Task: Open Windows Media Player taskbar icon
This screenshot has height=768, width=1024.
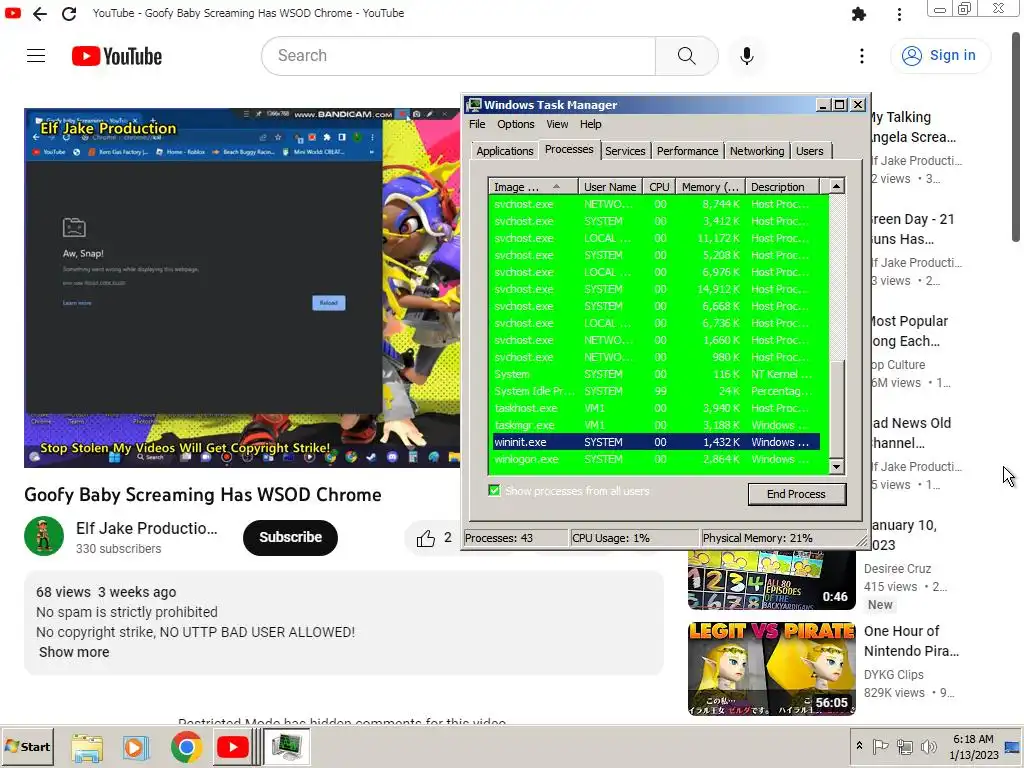Action: pyautogui.click(x=136, y=747)
